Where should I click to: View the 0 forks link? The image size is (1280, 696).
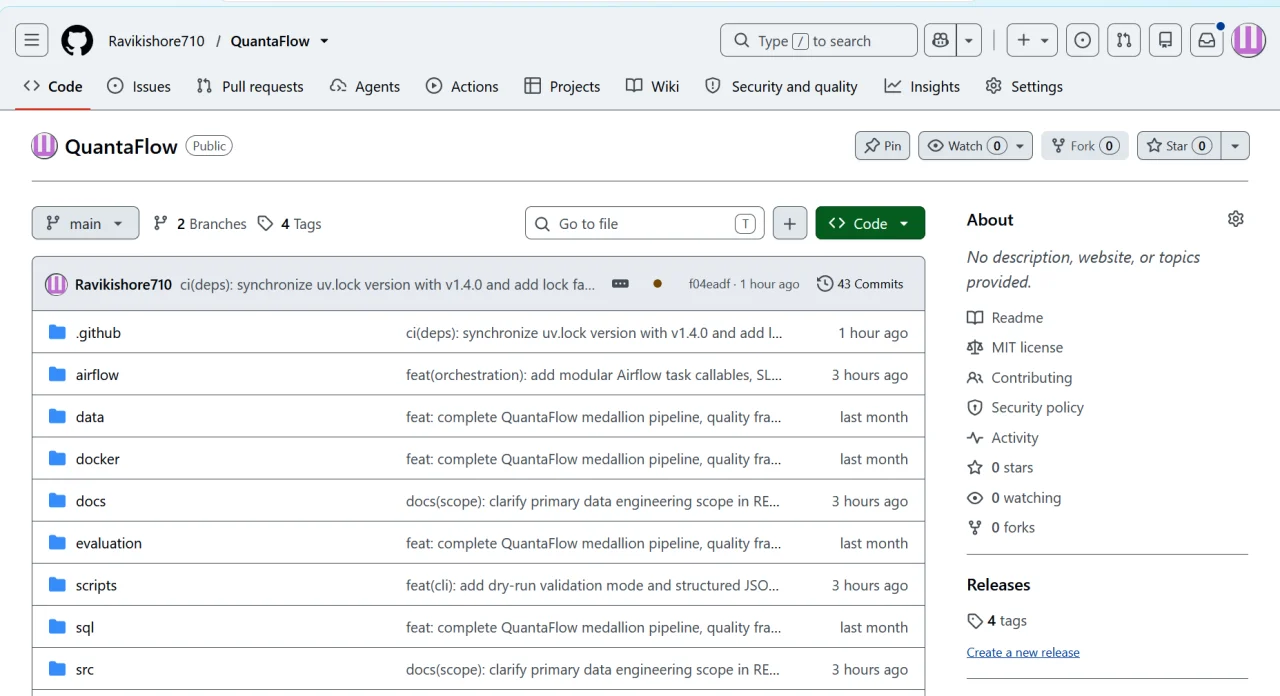pyautogui.click(x=1001, y=528)
